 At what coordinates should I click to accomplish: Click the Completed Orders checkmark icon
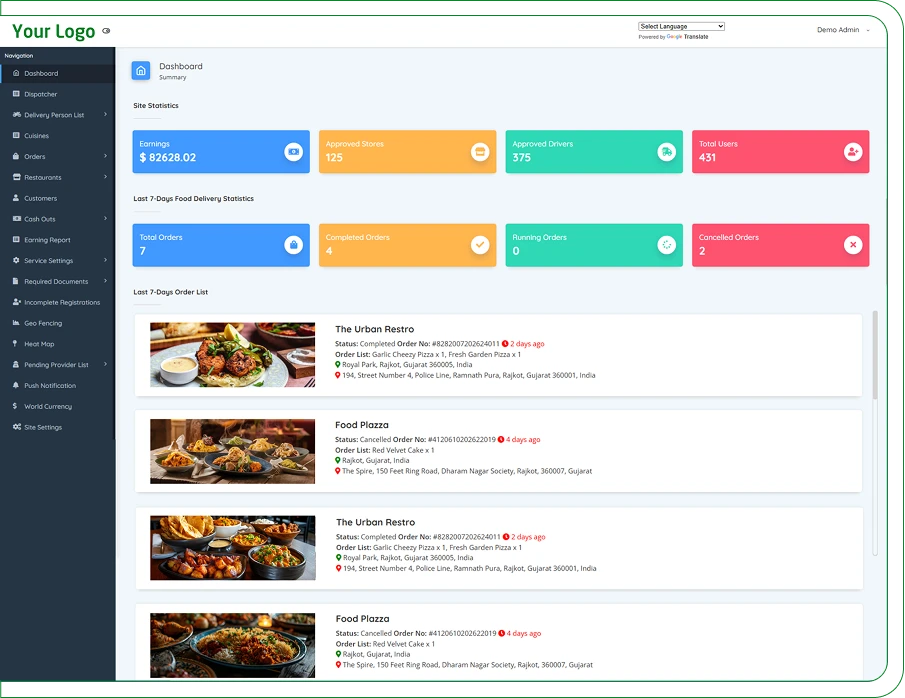point(480,245)
